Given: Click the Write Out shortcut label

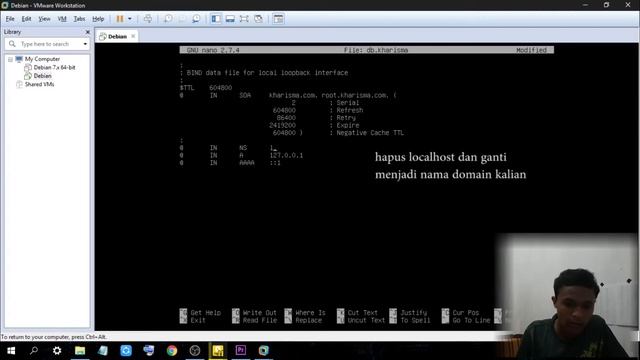Looking at the screenshot, I should (260, 313).
